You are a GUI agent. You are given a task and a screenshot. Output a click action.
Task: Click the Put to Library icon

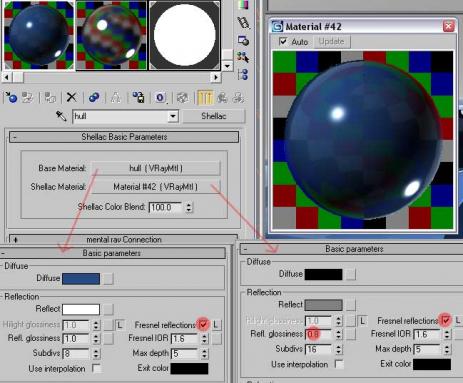pos(138,97)
